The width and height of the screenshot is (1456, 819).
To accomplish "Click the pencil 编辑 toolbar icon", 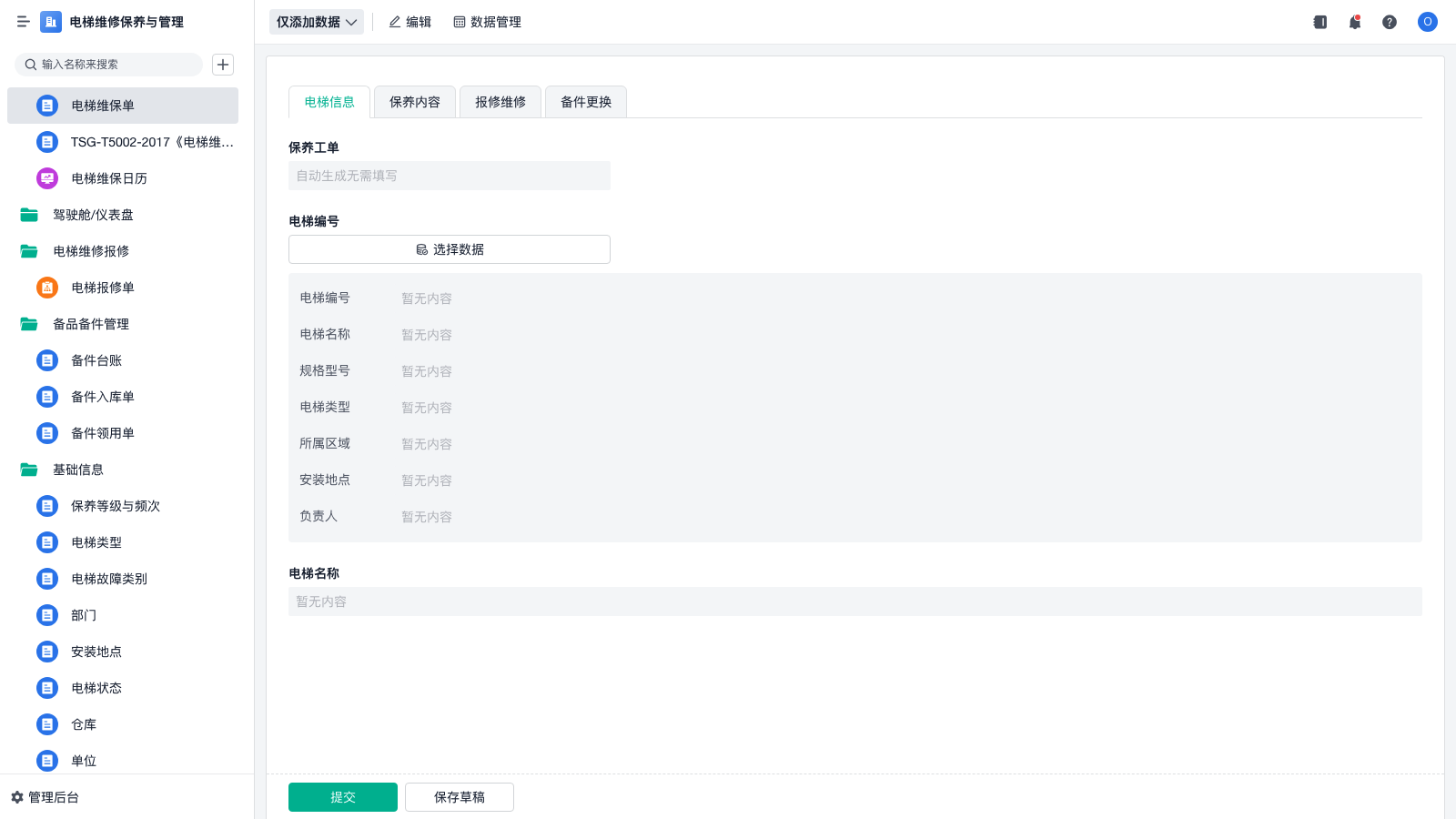I will [x=395, y=22].
